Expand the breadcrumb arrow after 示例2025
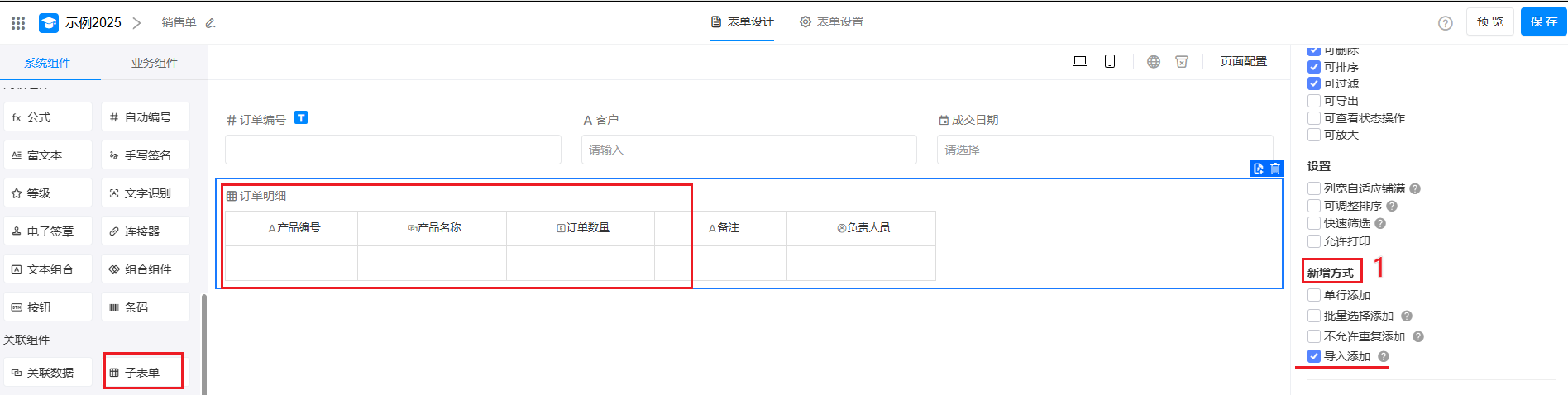The width and height of the screenshot is (1568, 395). click(x=136, y=23)
